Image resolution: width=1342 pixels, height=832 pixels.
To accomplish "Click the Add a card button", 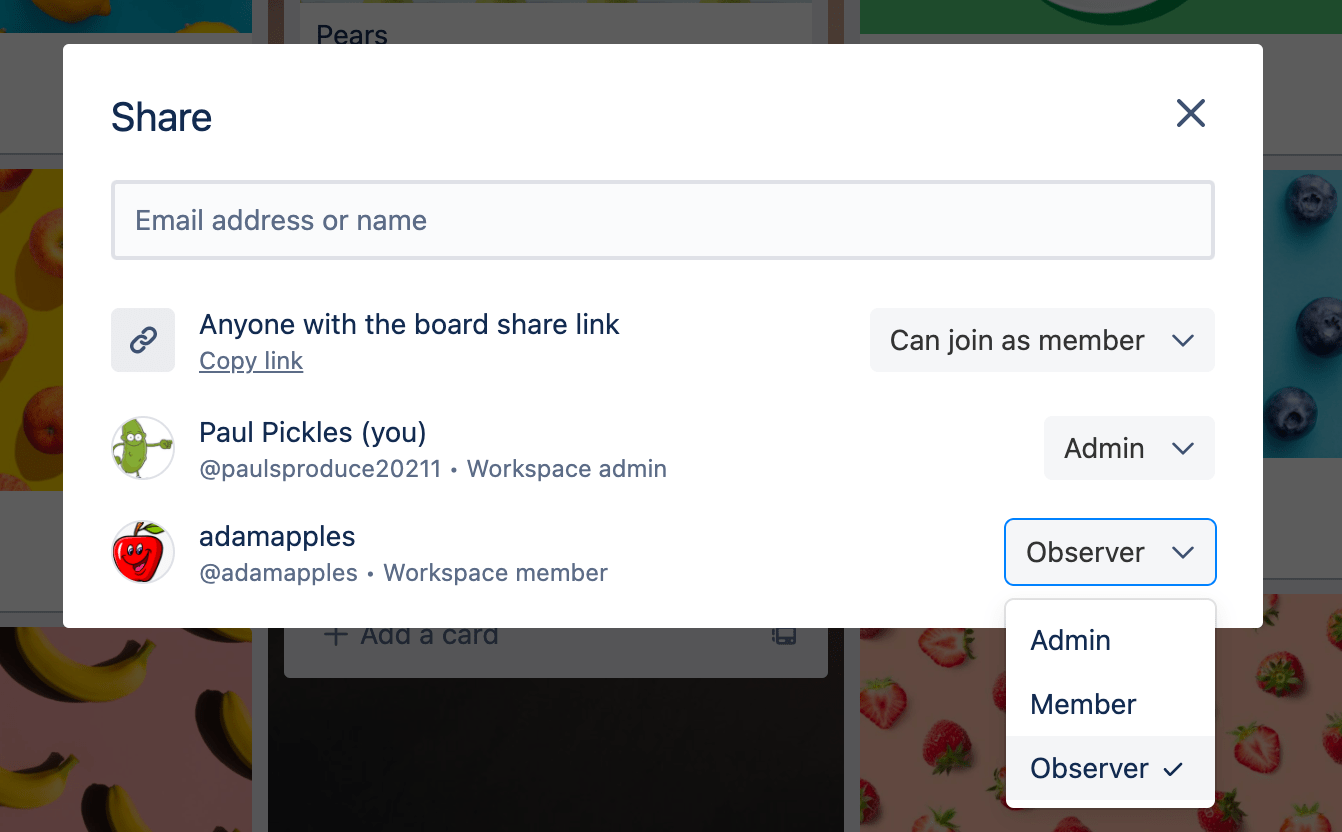I will click(428, 635).
